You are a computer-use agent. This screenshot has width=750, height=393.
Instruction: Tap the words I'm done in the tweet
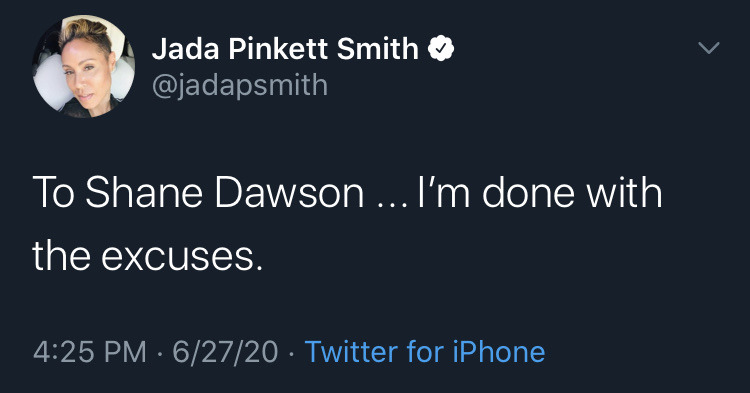[496, 193]
